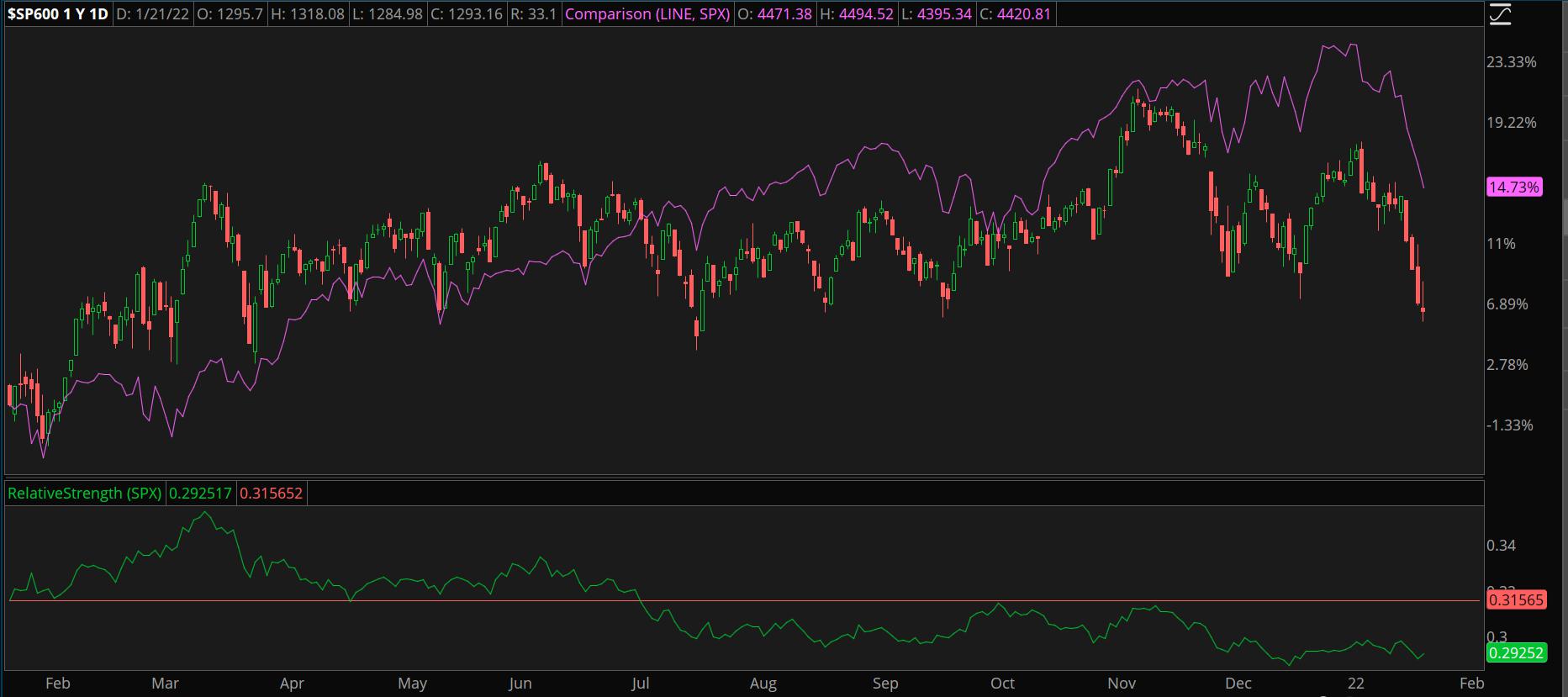Click the green 0.29252 axis bubble

click(x=1516, y=653)
